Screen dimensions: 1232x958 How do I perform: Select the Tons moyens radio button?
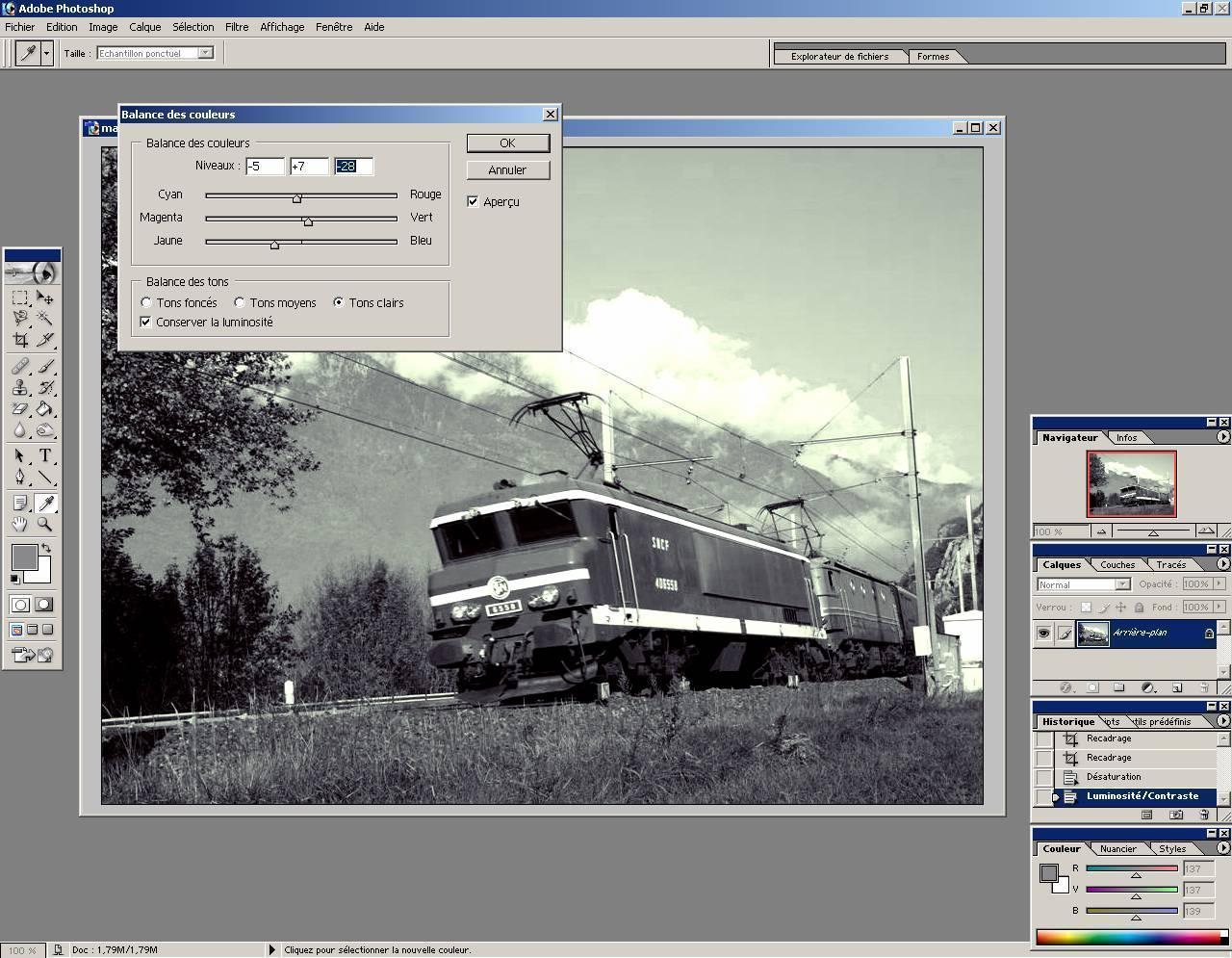[x=240, y=302]
